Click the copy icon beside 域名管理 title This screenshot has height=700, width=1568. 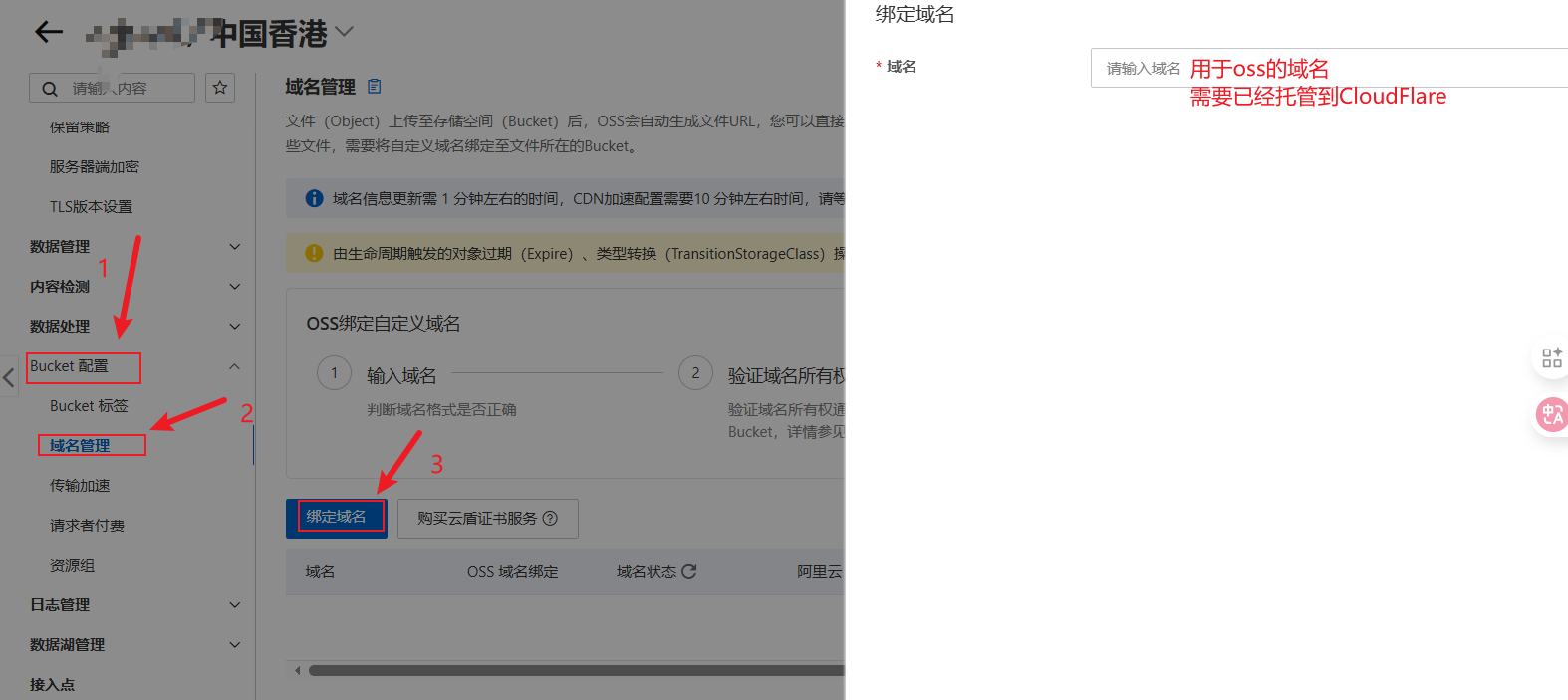375,87
